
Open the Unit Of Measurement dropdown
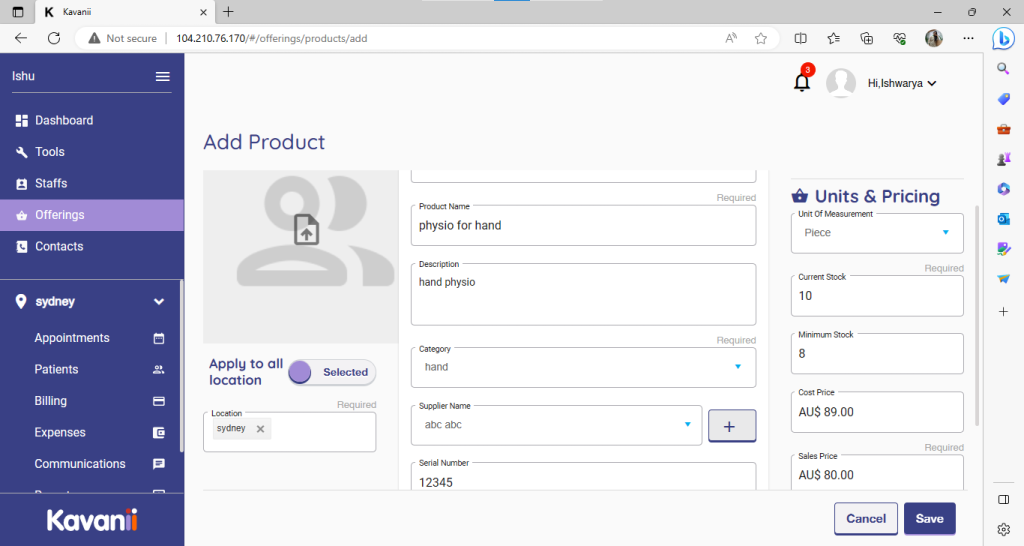(945, 233)
